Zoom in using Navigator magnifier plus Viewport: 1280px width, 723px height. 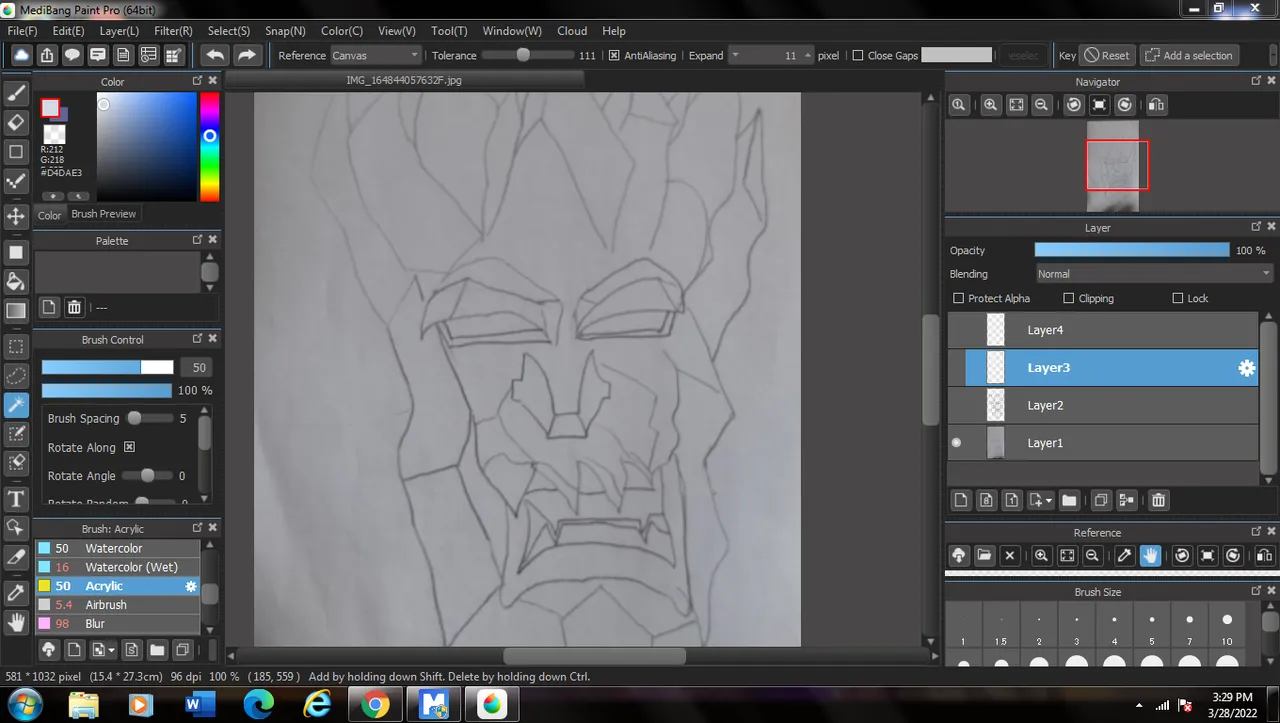click(991, 104)
